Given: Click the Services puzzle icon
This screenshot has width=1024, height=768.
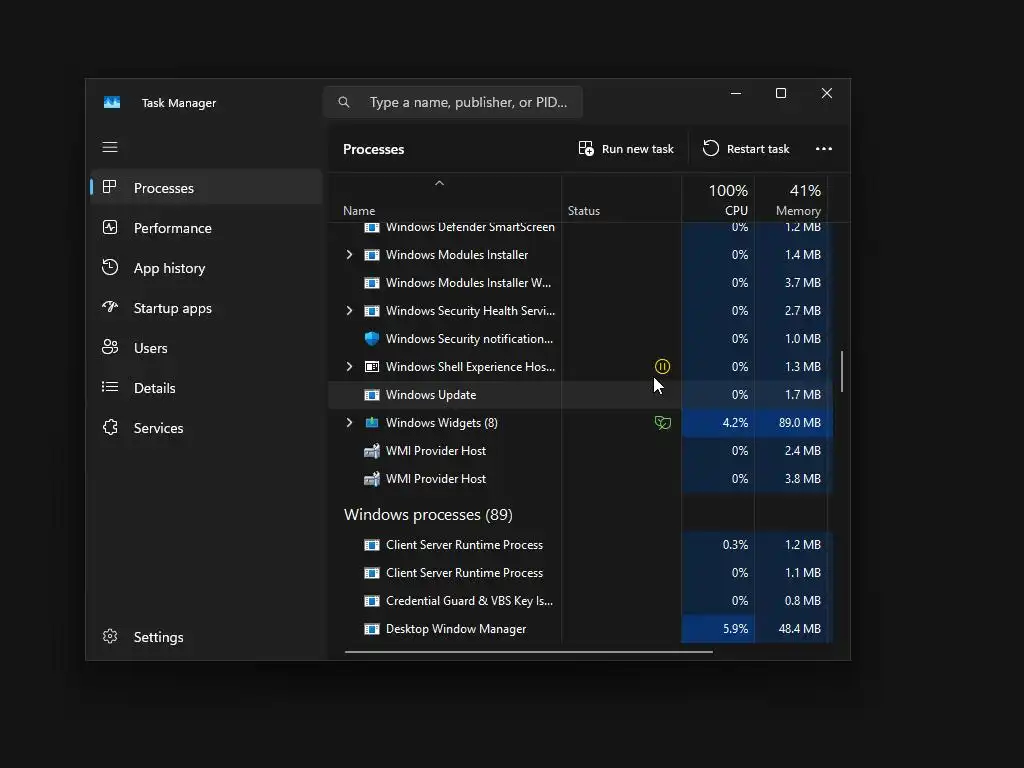Looking at the screenshot, I should [x=110, y=427].
